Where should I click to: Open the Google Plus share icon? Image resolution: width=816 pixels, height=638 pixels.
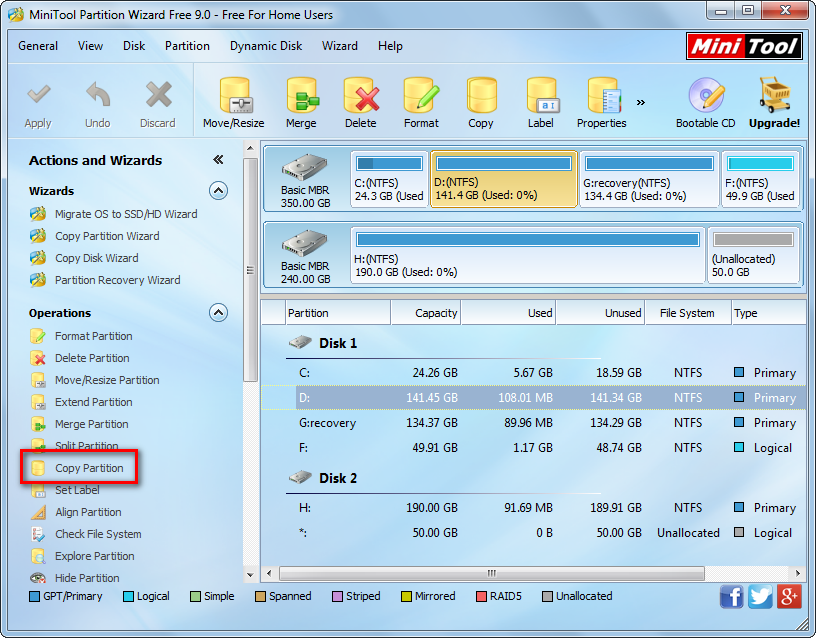click(x=789, y=596)
